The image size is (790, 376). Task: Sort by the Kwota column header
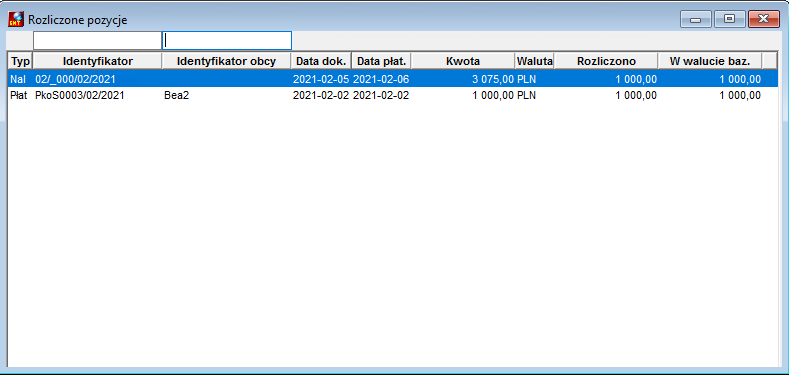(463, 61)
